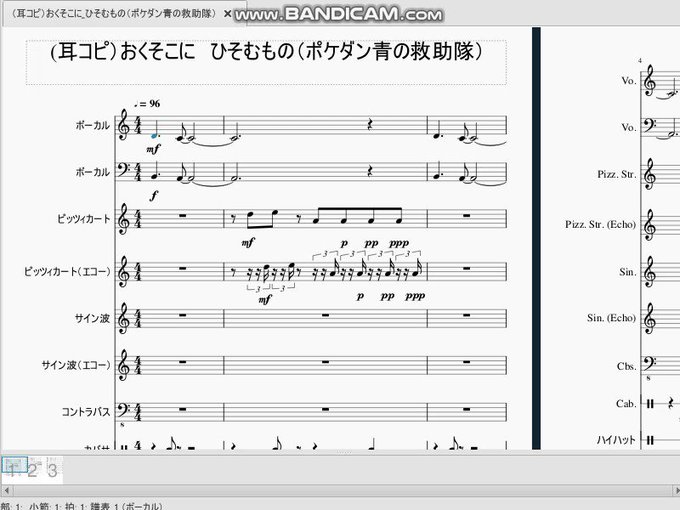The height and width of the screenshot is (510, 680).
Task: Click the サイン波 instrument name
Action: click(92, 318)
